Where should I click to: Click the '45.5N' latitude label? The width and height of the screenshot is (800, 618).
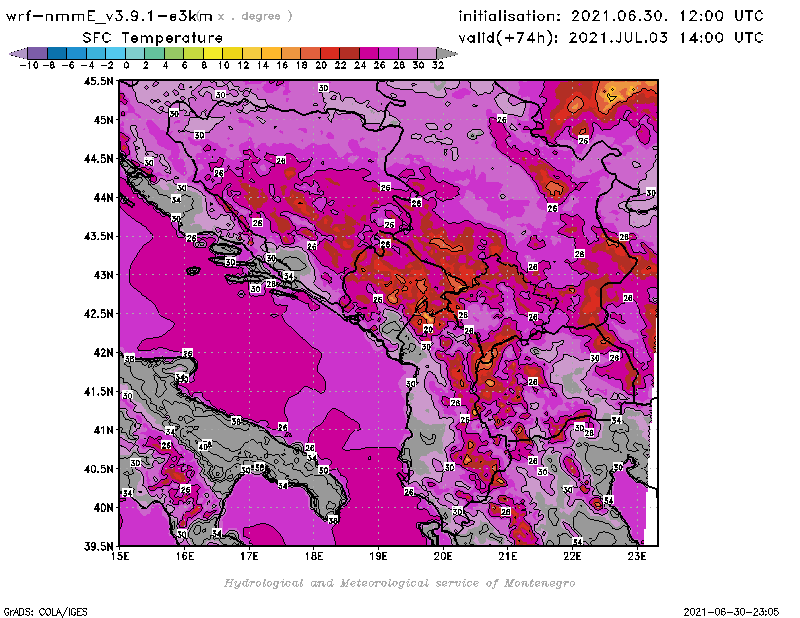coord(99,81)
